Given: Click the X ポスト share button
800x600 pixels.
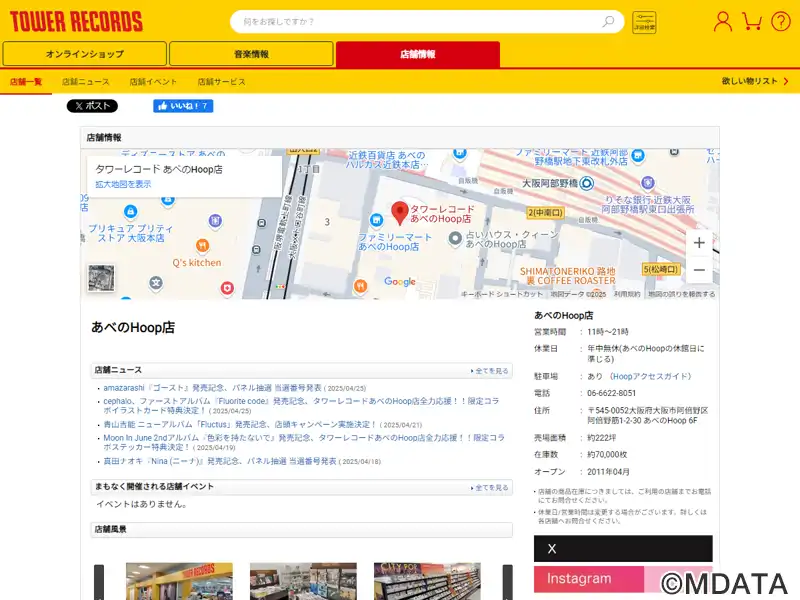Looking at the screenshot, I should [x=92, y=106].
